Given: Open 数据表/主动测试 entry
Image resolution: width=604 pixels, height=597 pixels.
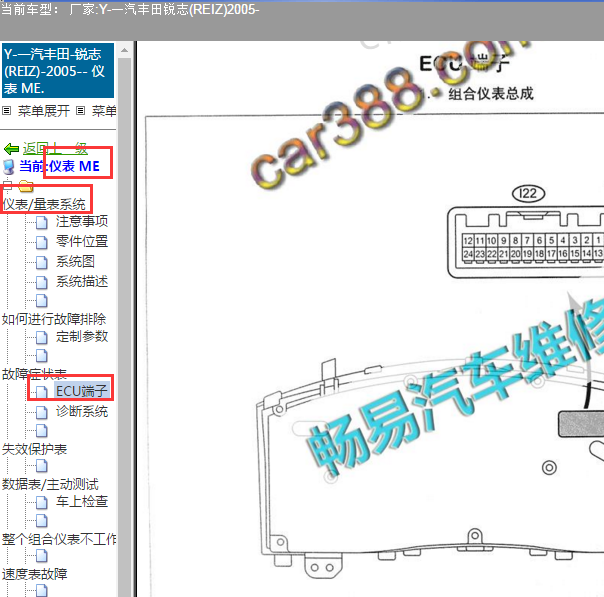Looking at the screenshot, I should pos(50,484).
